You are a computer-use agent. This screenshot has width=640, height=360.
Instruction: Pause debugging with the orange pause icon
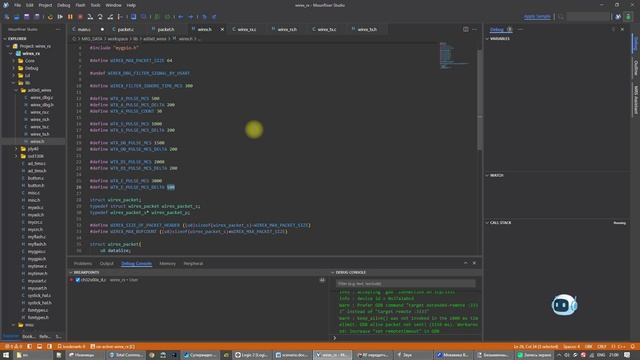[70, 17]
